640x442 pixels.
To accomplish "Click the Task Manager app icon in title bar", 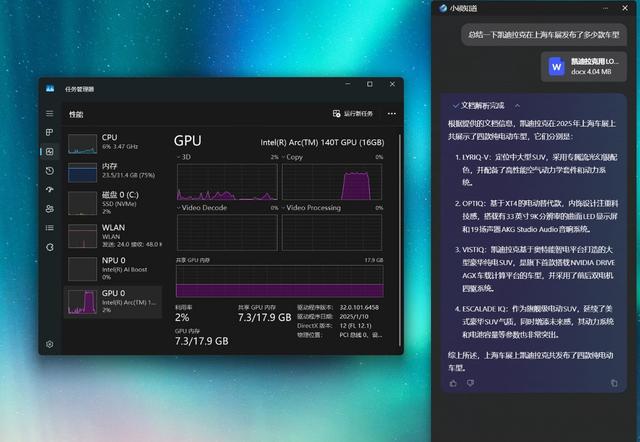I will point(50,89).
